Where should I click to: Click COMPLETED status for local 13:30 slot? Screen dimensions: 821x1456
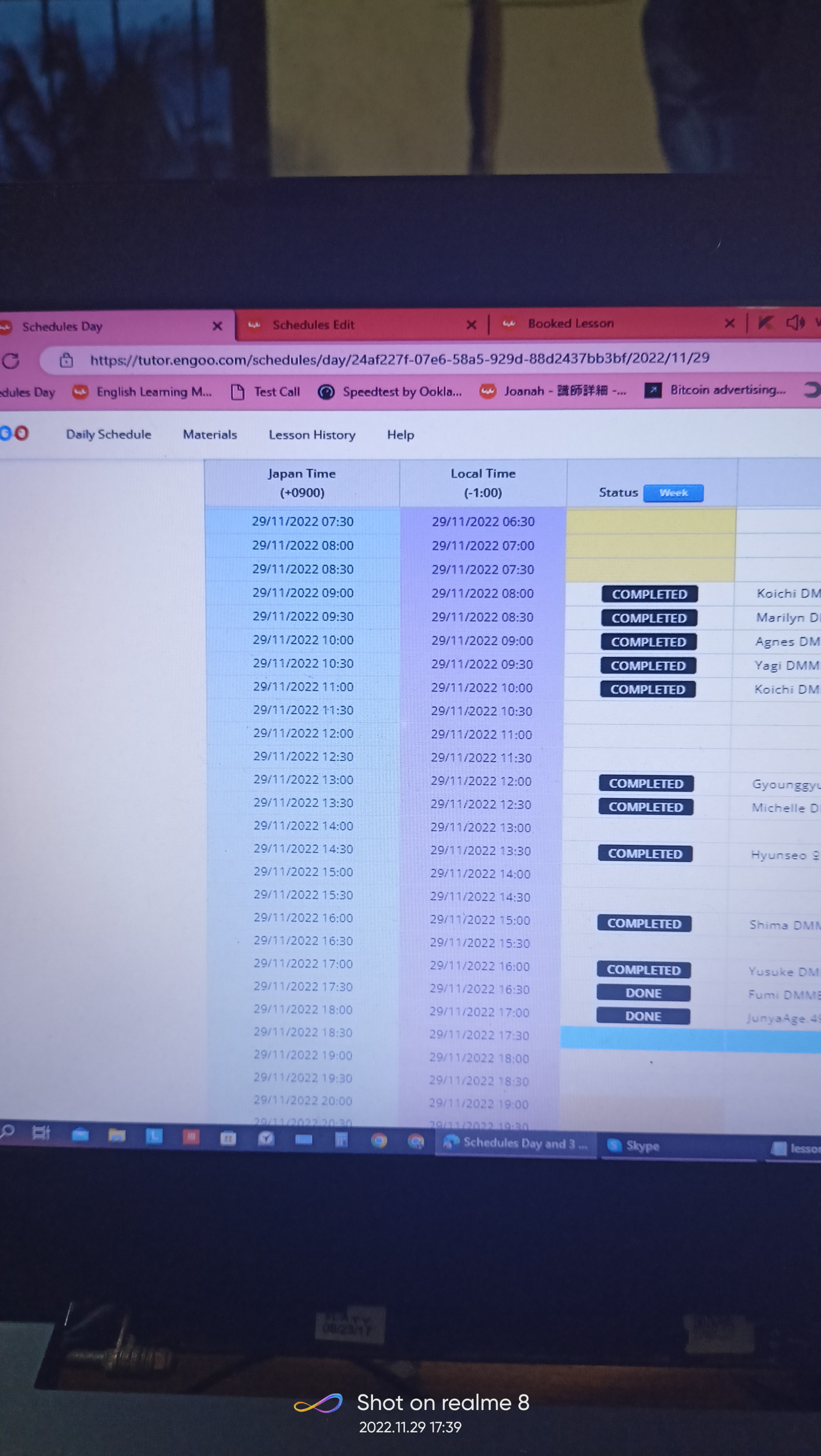645,853
